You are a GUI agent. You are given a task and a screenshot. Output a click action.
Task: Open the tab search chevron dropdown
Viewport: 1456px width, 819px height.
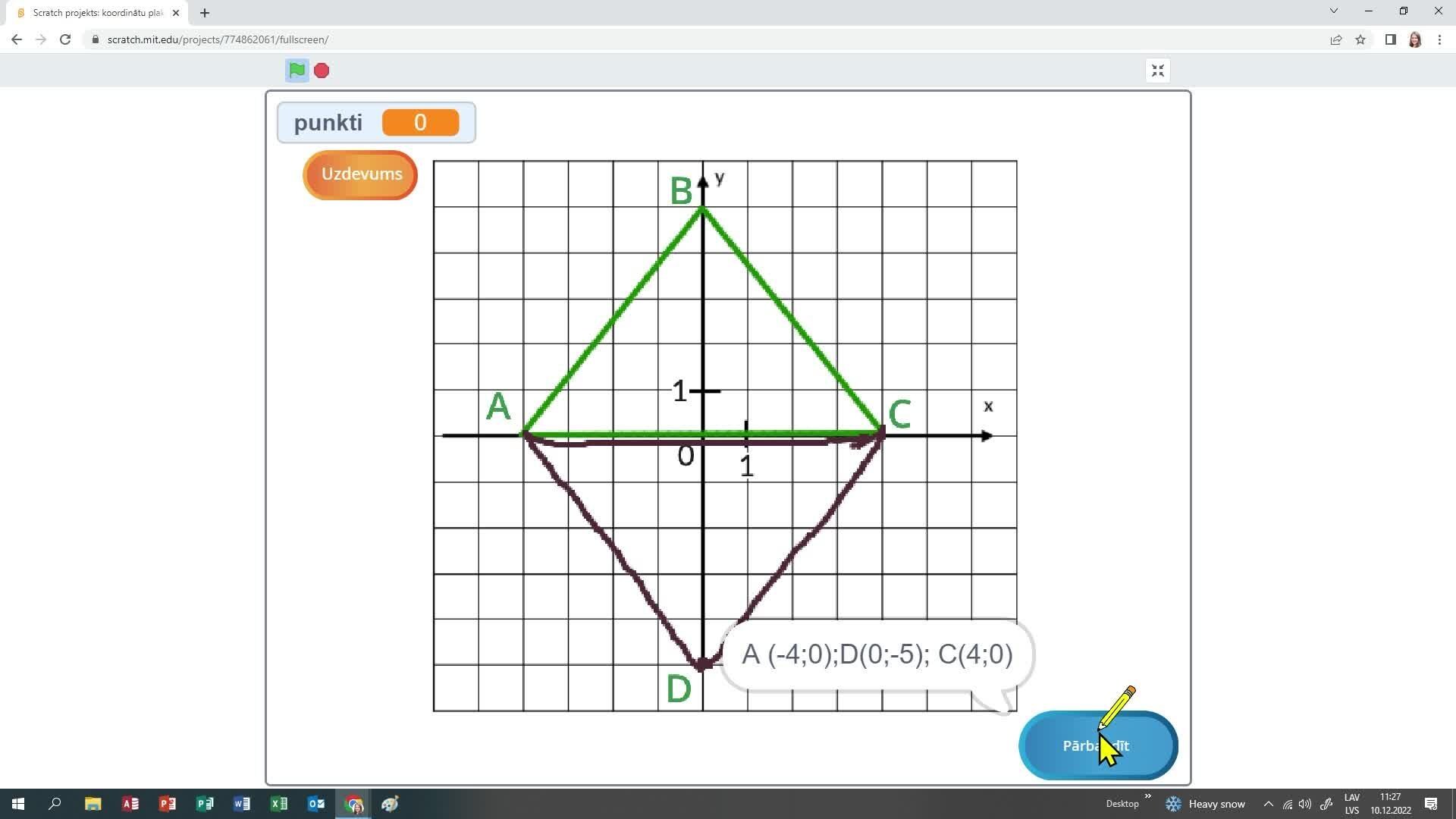point(1333,11)
